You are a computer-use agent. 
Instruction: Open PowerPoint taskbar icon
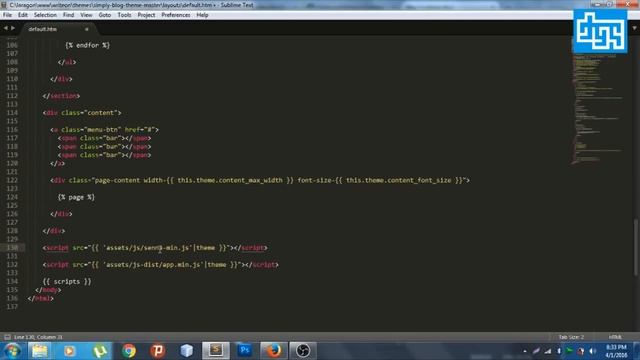point(158,351)
